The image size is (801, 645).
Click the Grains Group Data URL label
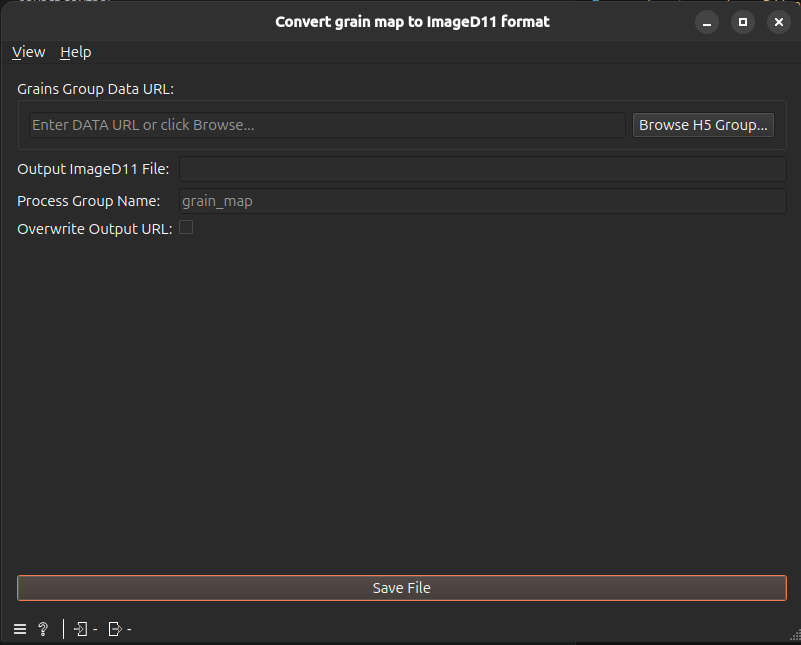[96, 89]
